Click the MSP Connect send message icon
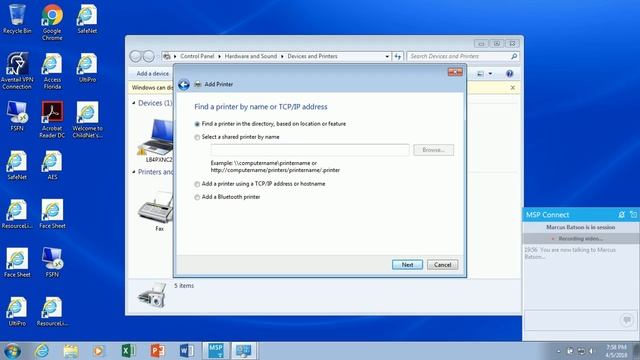This screenshot has width=640, height=360. (627, 320)
